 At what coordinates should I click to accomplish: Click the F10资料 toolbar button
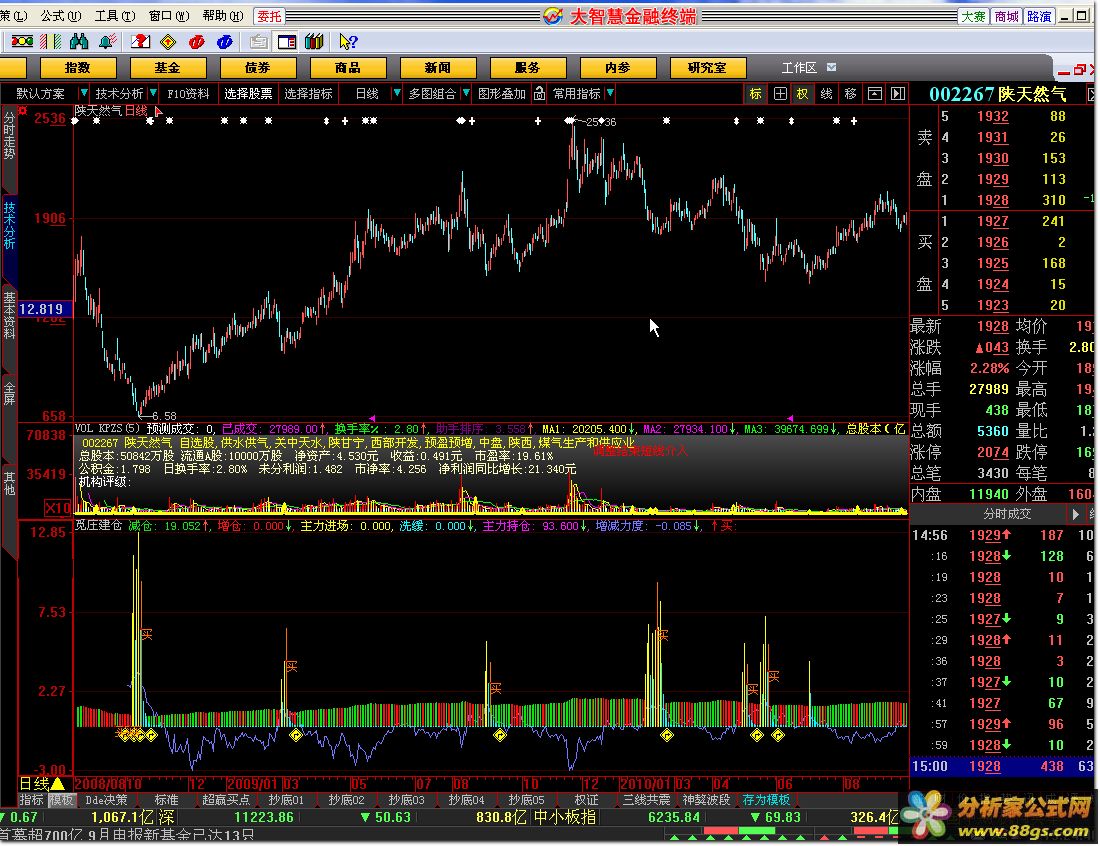[x=188, y=93]
